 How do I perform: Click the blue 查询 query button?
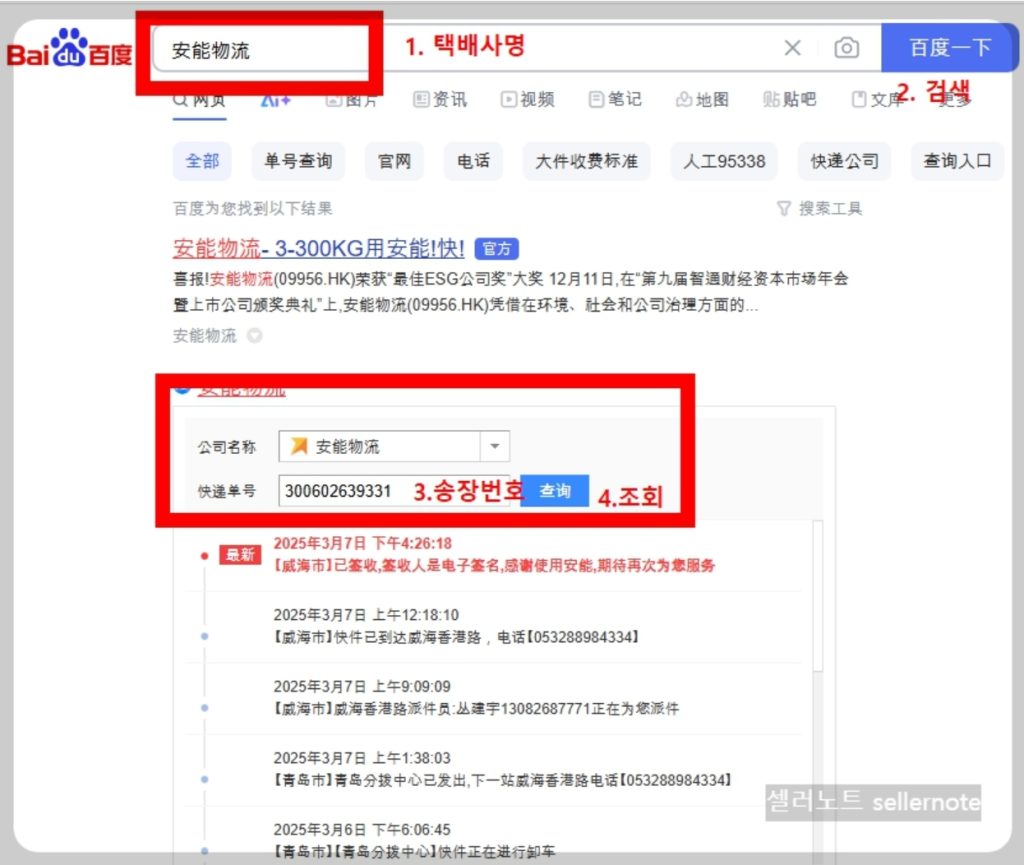click(x=555, y=491)
